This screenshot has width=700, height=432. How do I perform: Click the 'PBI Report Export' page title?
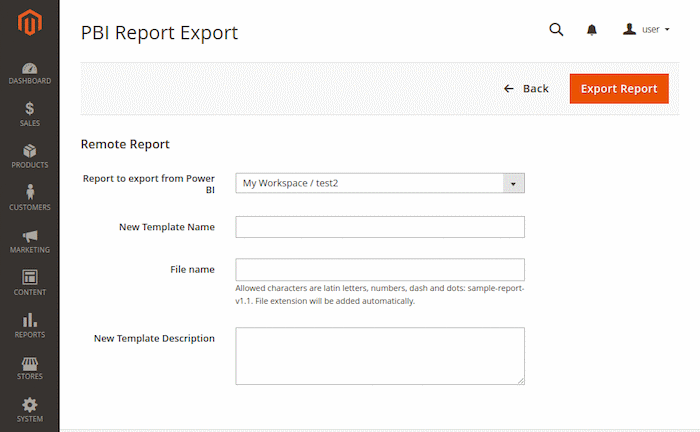click(x=159, y=33)
